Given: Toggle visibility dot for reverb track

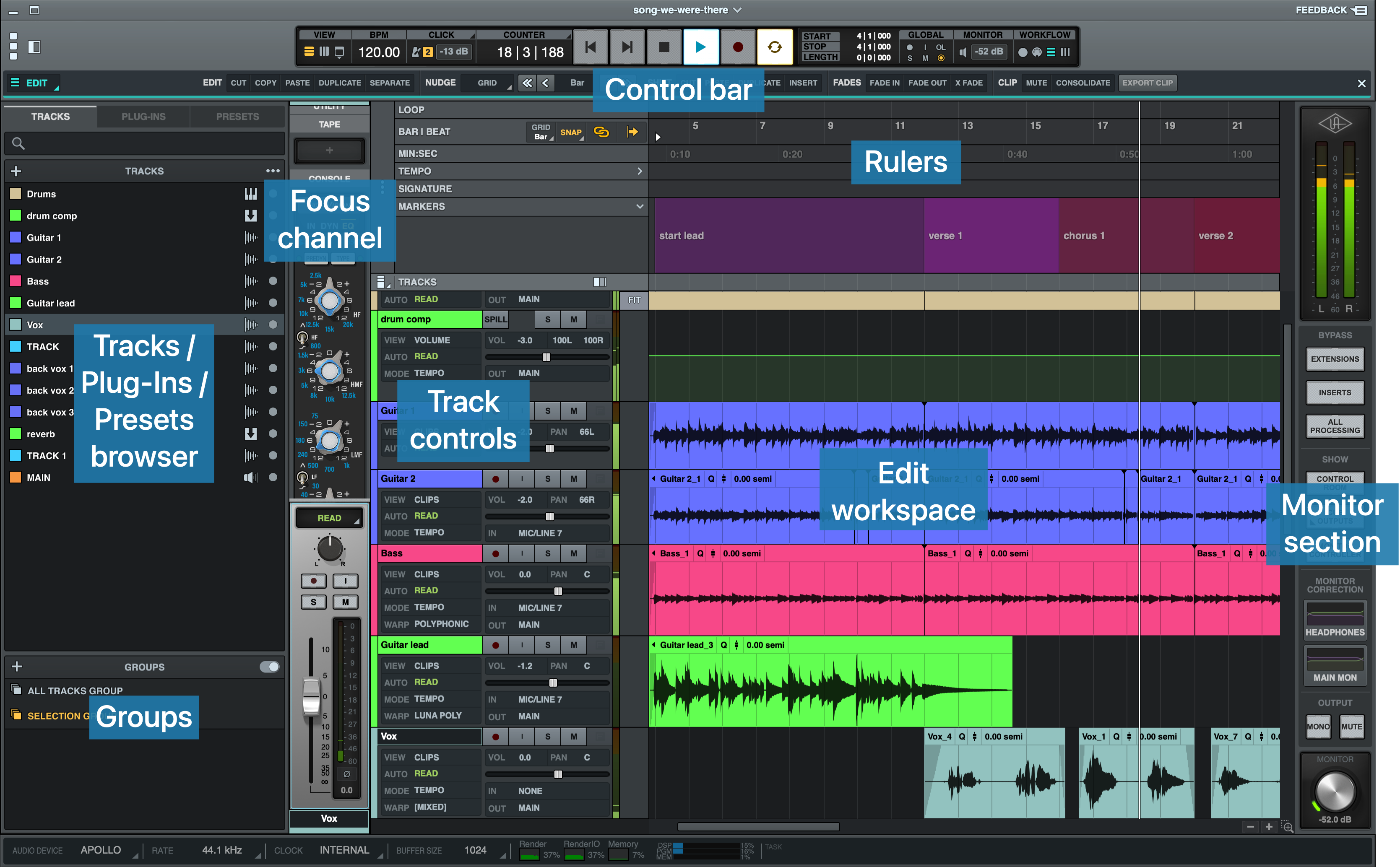Looking at the screenshot, I should click(273, 434).
